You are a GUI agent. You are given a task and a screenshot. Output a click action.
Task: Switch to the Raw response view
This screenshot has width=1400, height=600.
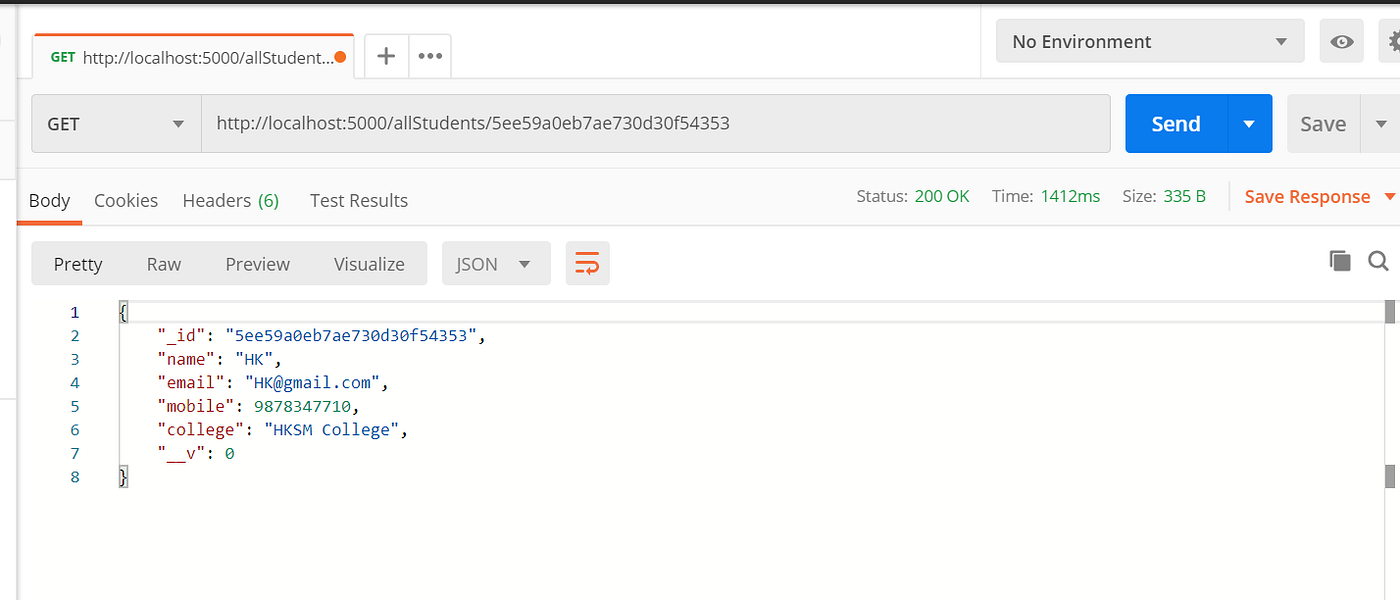pos(163,263)
